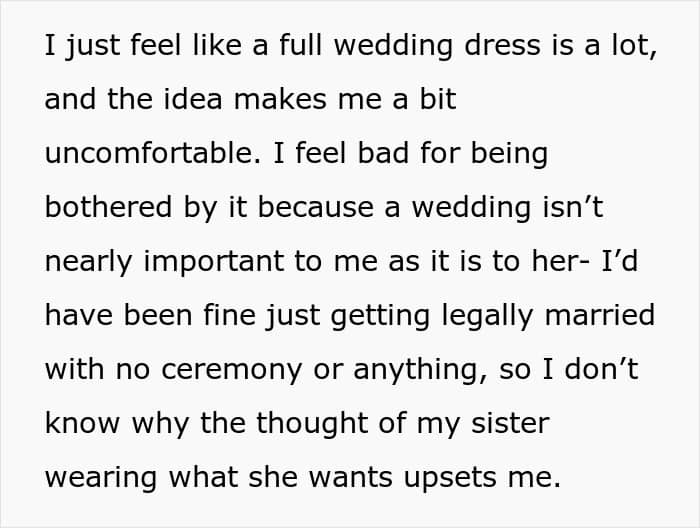The height and width of the screenshot is (528, 700).
Task: Click the word "makes" in the second line
Action: (280, 99)
